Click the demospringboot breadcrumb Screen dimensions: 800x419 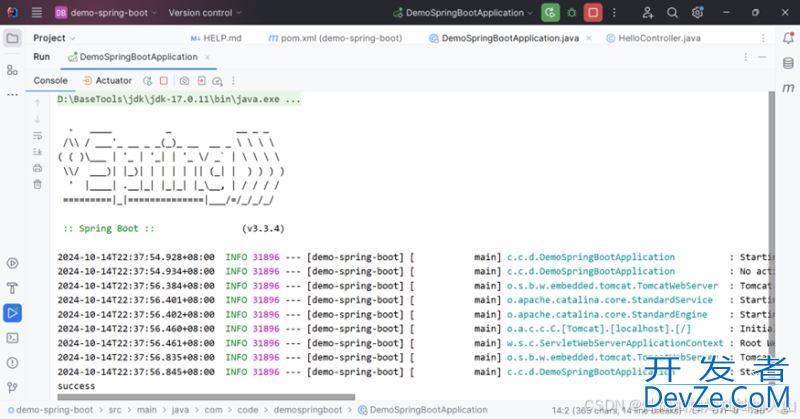pos(308,410)
